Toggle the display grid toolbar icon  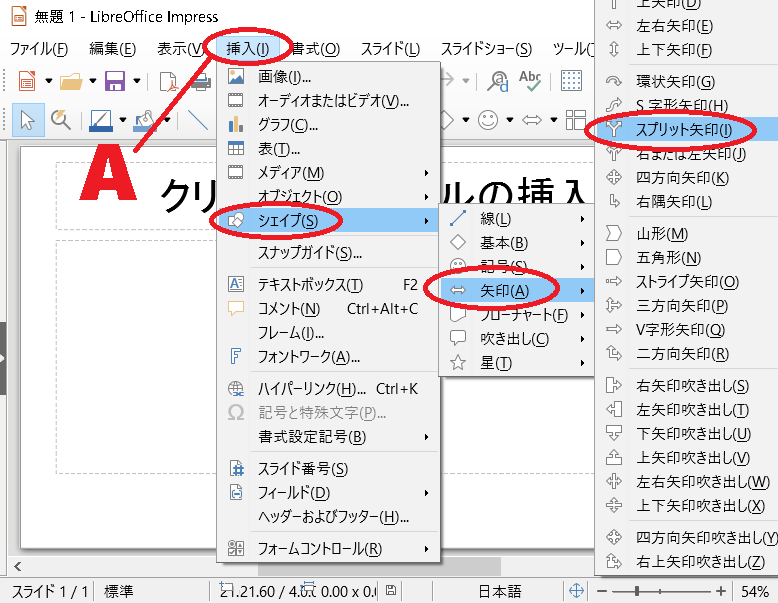click(571, 80)
